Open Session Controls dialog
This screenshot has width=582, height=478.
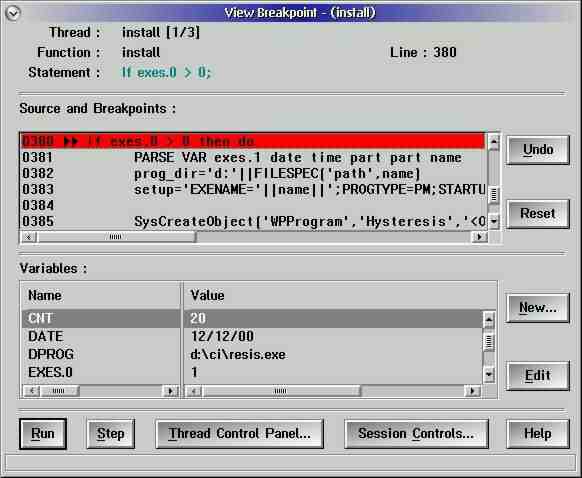pos(416,434)
